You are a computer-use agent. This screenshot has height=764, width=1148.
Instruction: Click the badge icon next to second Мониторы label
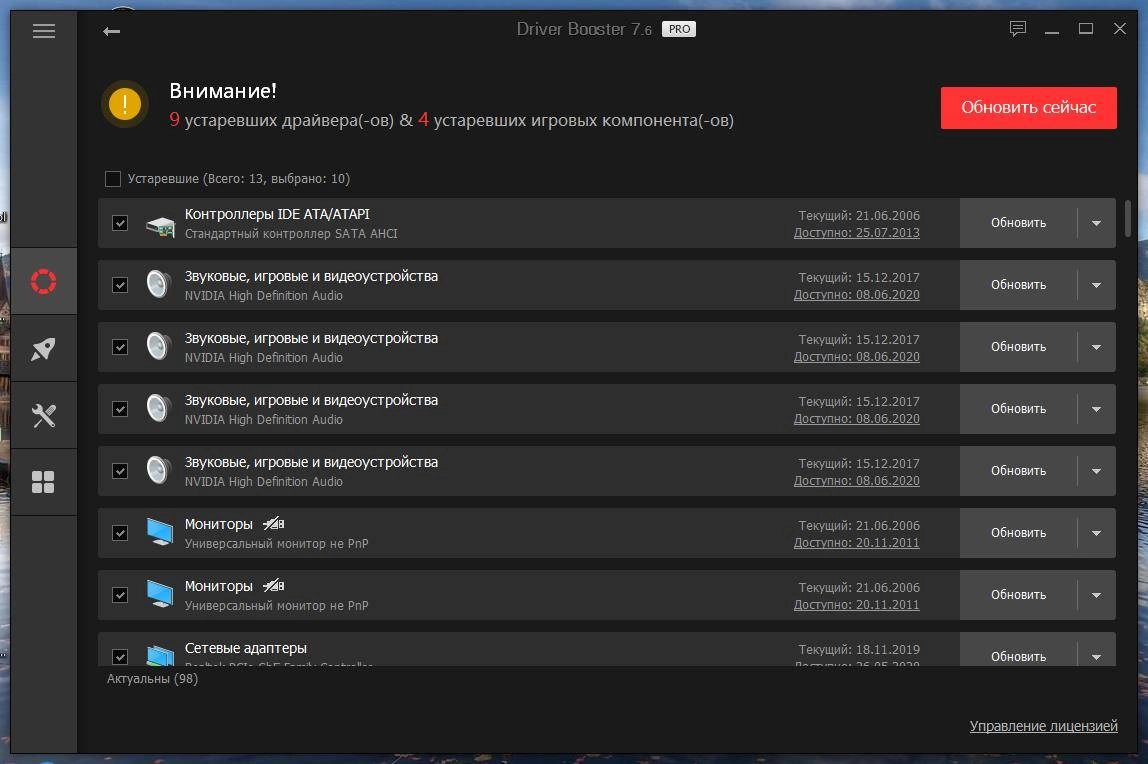tap(274, 586)
